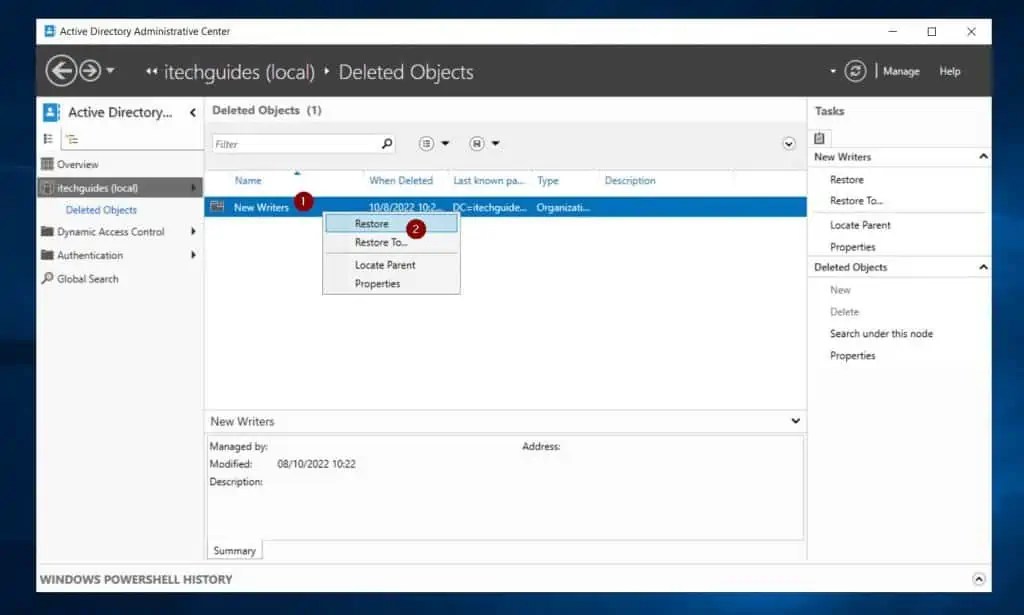Click the view options icon above the list

[x=427, y=143]
